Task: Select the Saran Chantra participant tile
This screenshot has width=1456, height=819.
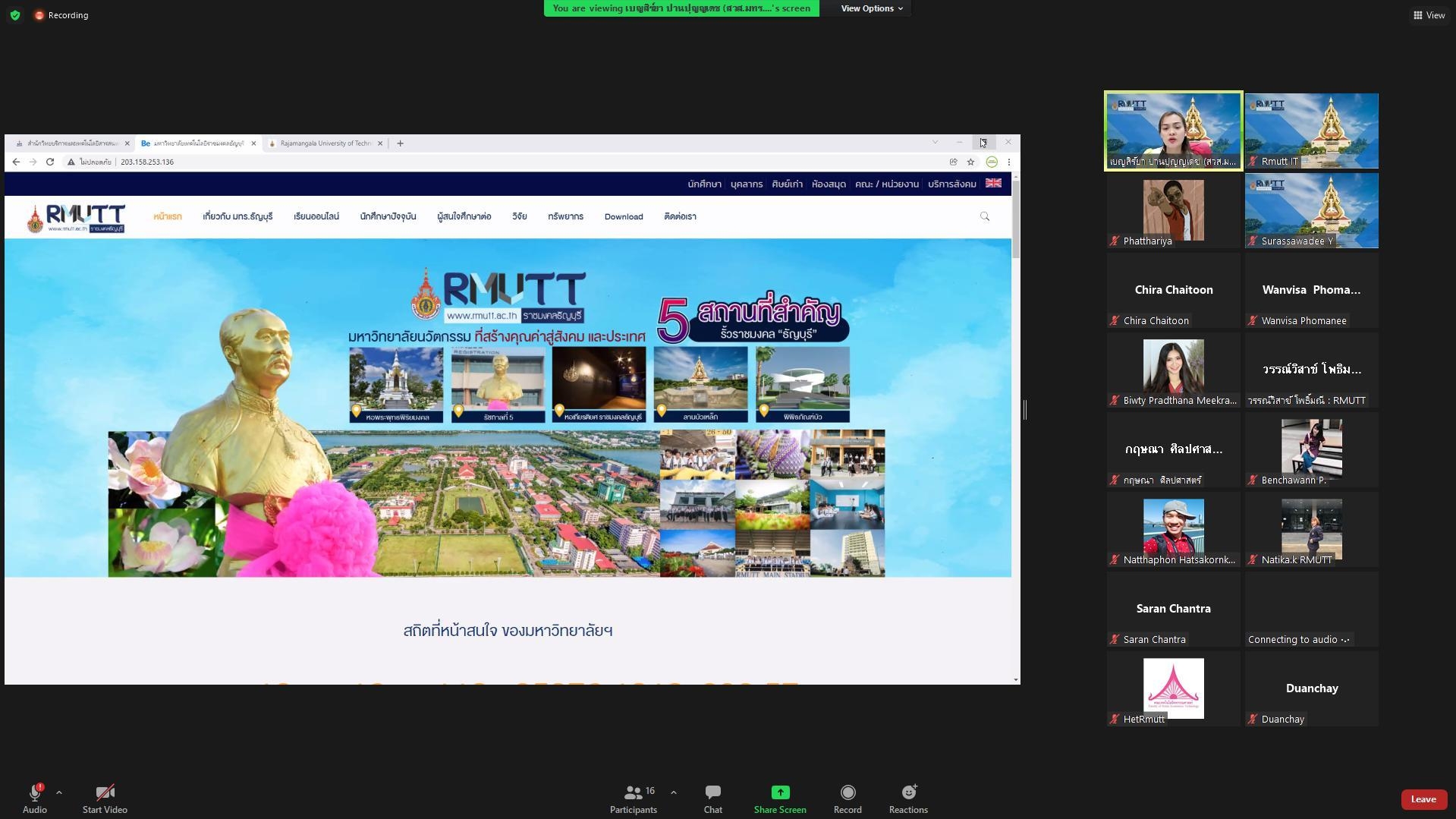Action: pyautogui.click(x=1173, y=609)
